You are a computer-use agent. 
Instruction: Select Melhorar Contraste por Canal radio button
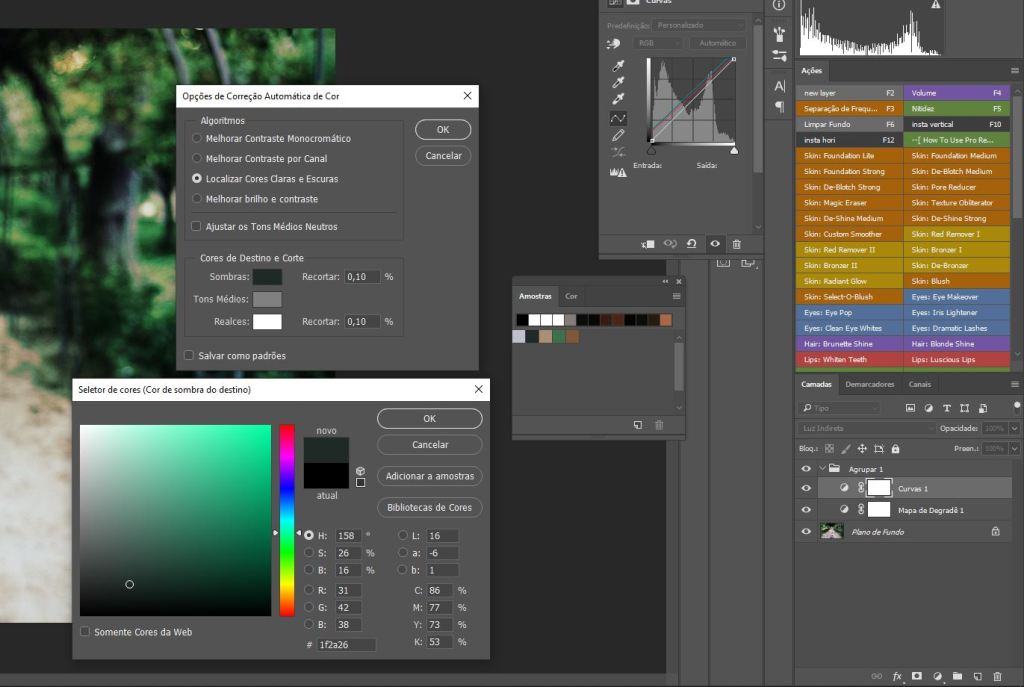tap(197, 159)
